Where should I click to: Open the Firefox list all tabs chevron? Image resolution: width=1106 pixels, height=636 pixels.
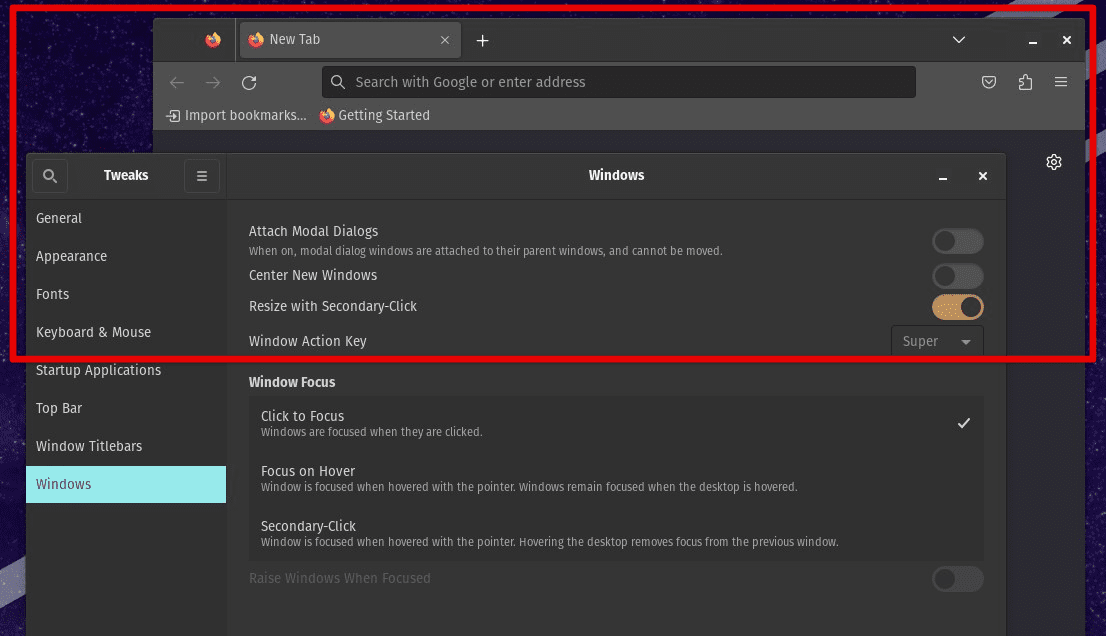[x=958, y=40]
